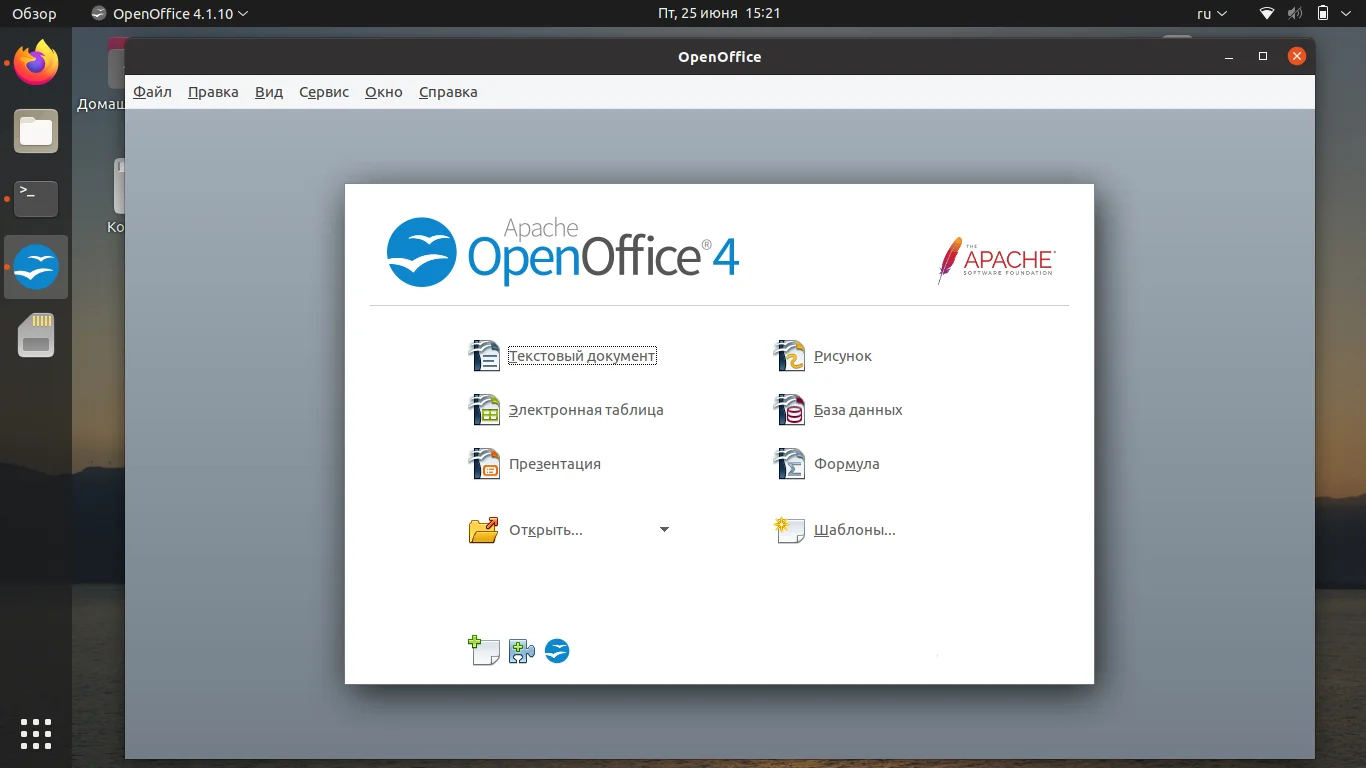Start a new Электронная таблица
This screenshot has height=768, width=1366.
click(x=566, y=410)
